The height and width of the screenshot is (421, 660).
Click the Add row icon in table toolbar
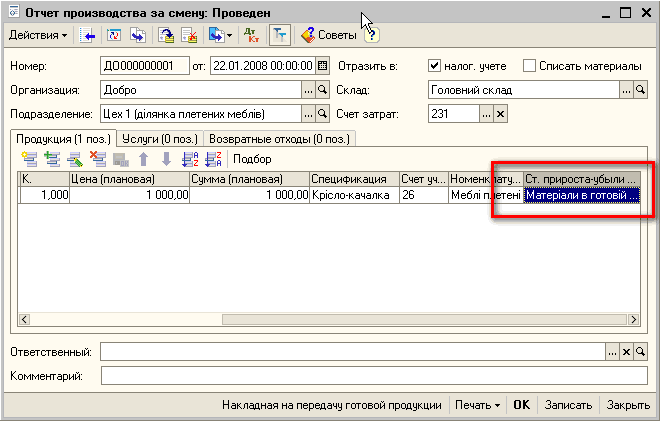(x=29, y=159)
